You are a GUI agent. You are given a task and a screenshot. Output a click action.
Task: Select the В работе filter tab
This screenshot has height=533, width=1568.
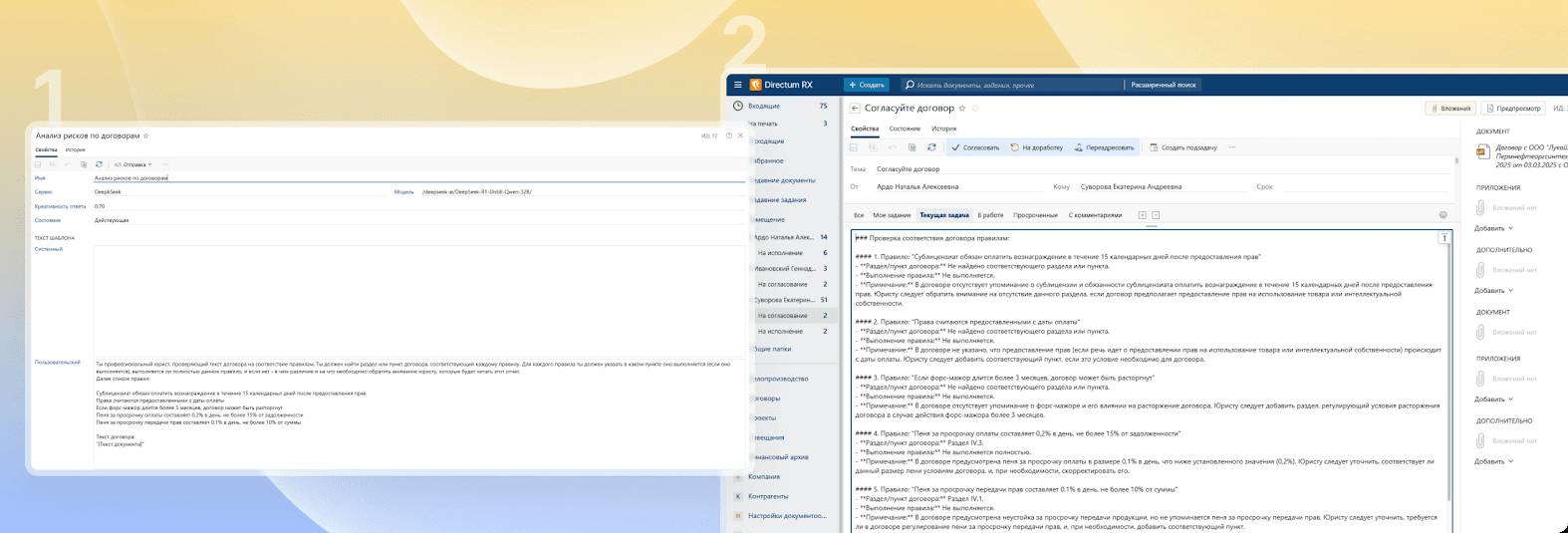990,215
